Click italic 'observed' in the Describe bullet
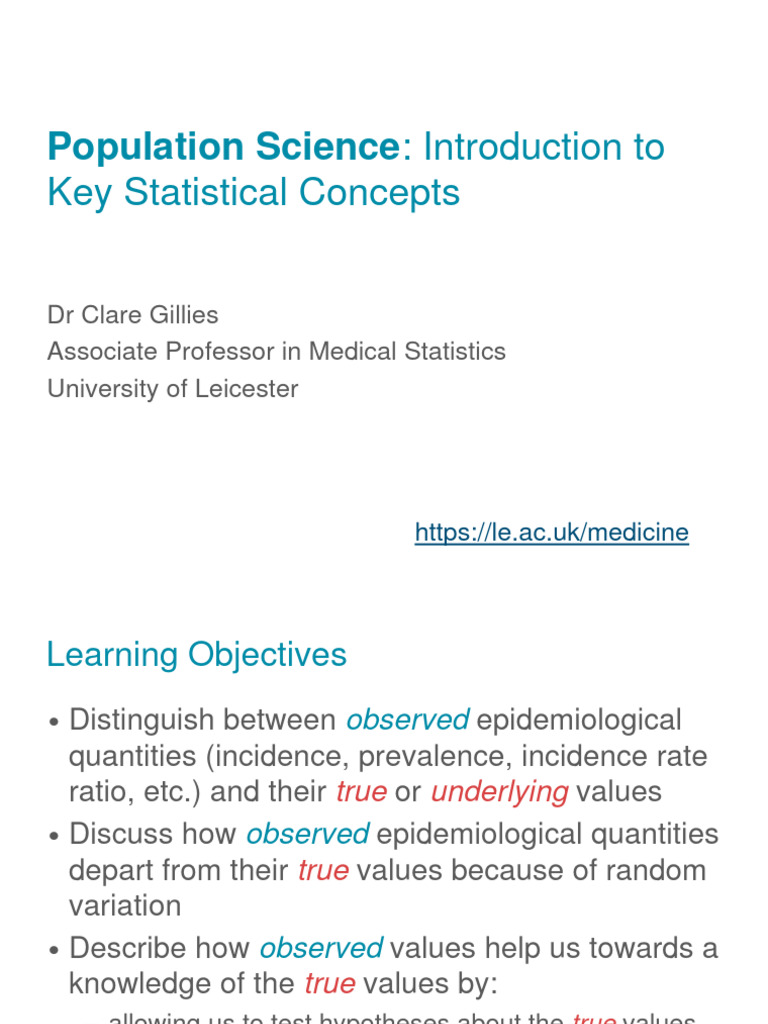 click(321, 948)
